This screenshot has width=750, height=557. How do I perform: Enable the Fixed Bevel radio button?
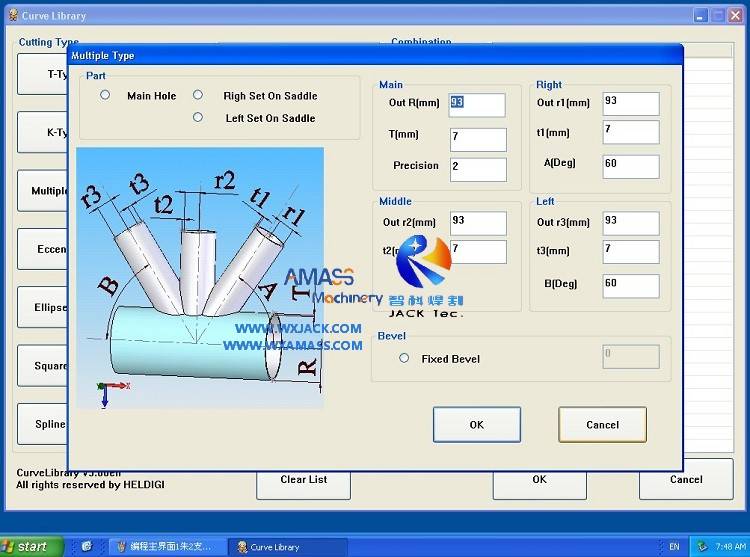404,358
